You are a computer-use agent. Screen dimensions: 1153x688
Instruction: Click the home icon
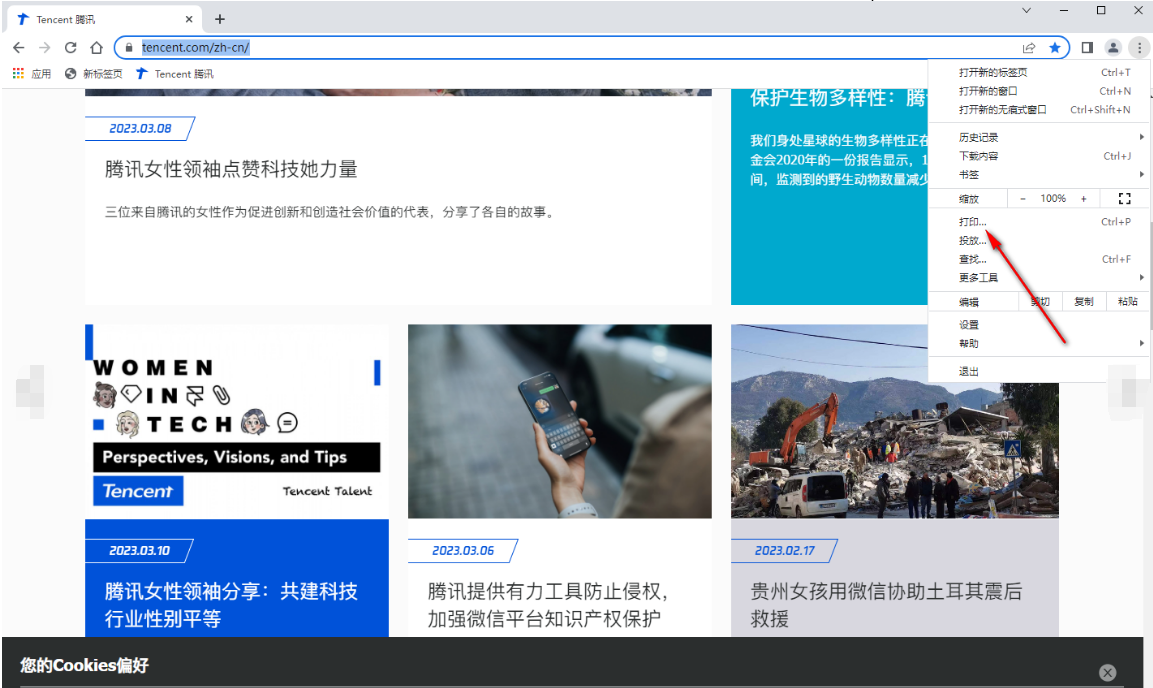(x=95, y=47)
